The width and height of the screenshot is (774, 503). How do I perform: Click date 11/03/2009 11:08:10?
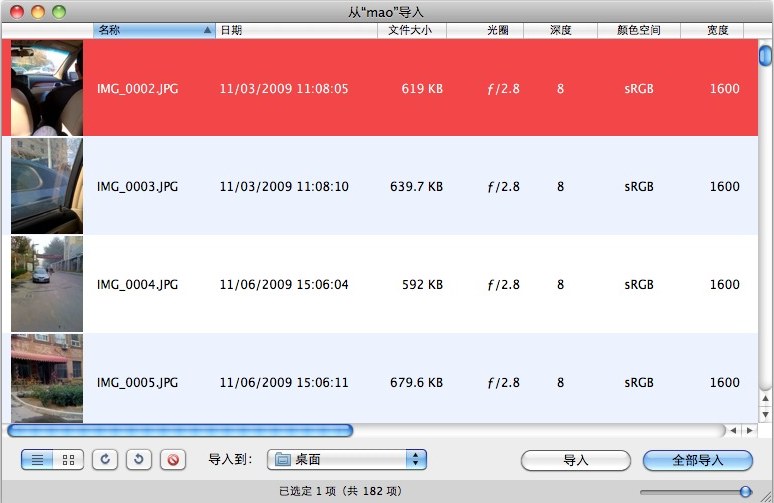pyautogui.click(x=284, y=187)
